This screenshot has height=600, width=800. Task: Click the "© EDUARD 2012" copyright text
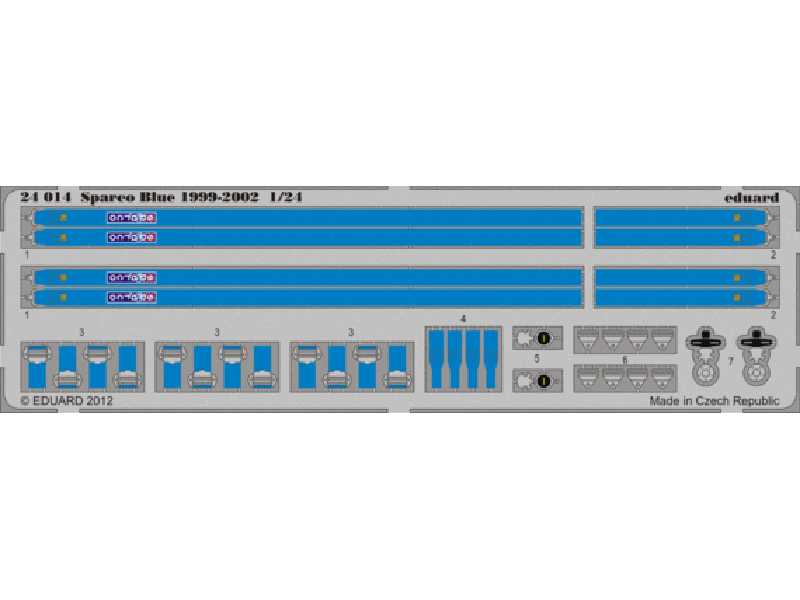point(66,401)
